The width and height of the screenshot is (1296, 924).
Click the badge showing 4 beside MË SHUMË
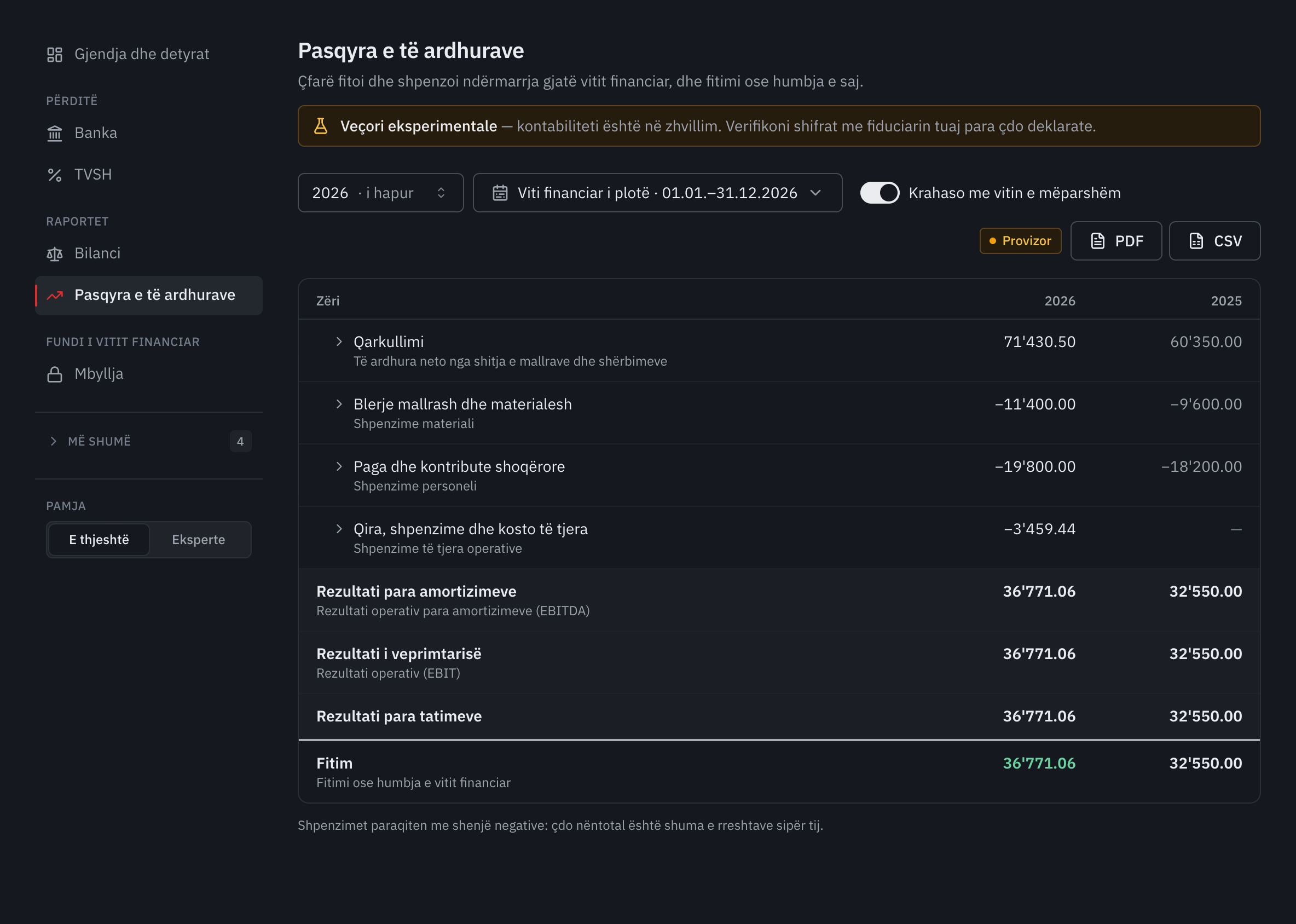click(240, 442)
